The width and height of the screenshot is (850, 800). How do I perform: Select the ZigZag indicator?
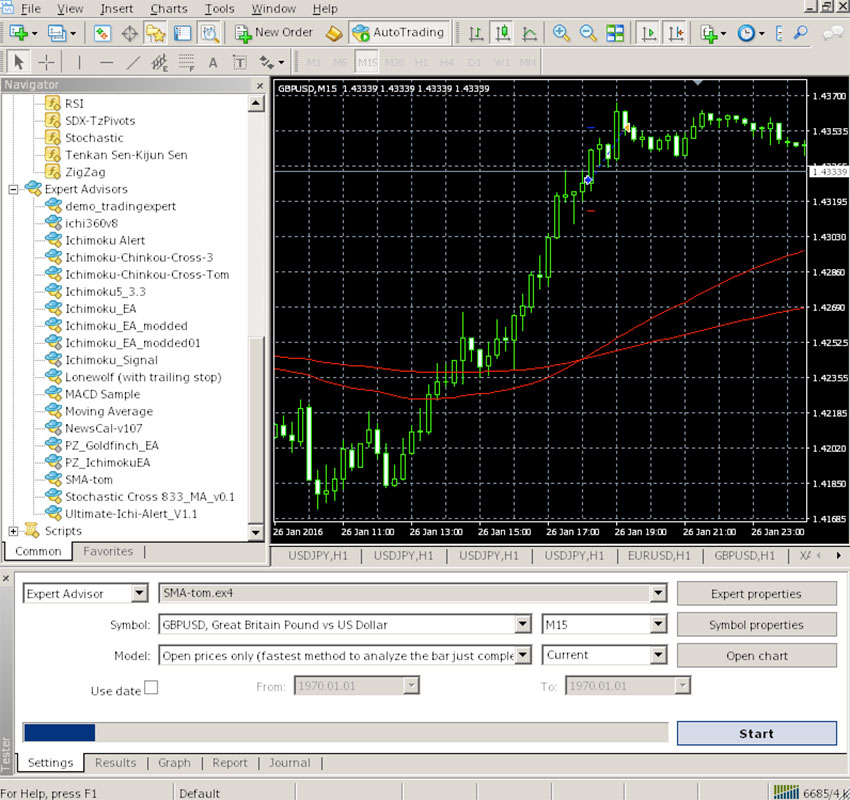[75, 171]
